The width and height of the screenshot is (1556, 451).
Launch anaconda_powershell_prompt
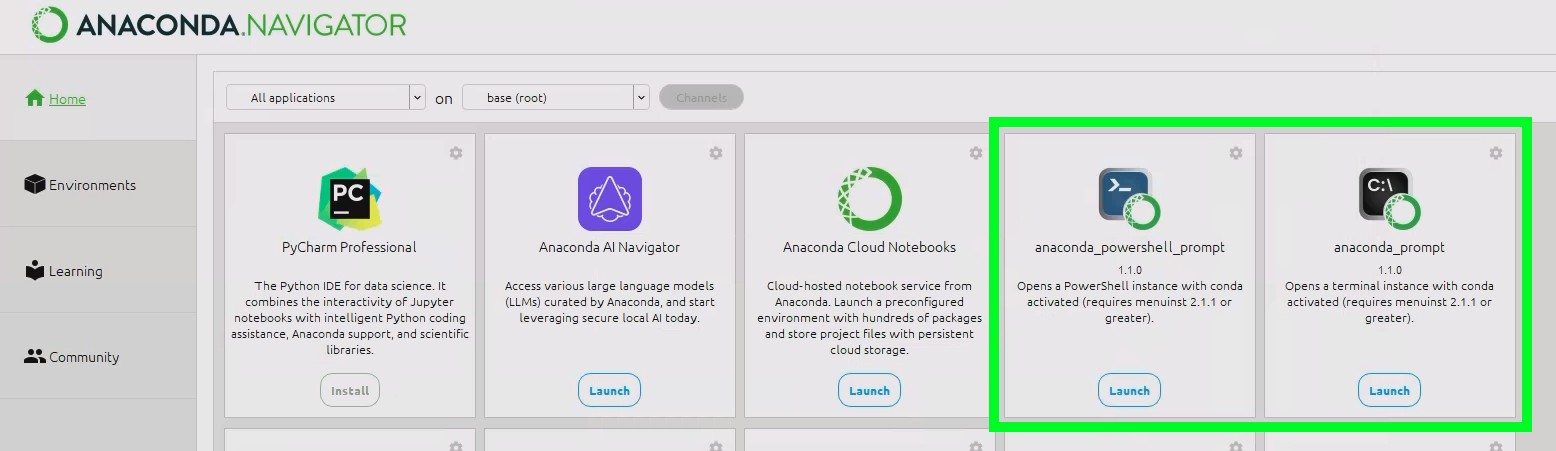pyautogui.click(x=1129, y=391)
